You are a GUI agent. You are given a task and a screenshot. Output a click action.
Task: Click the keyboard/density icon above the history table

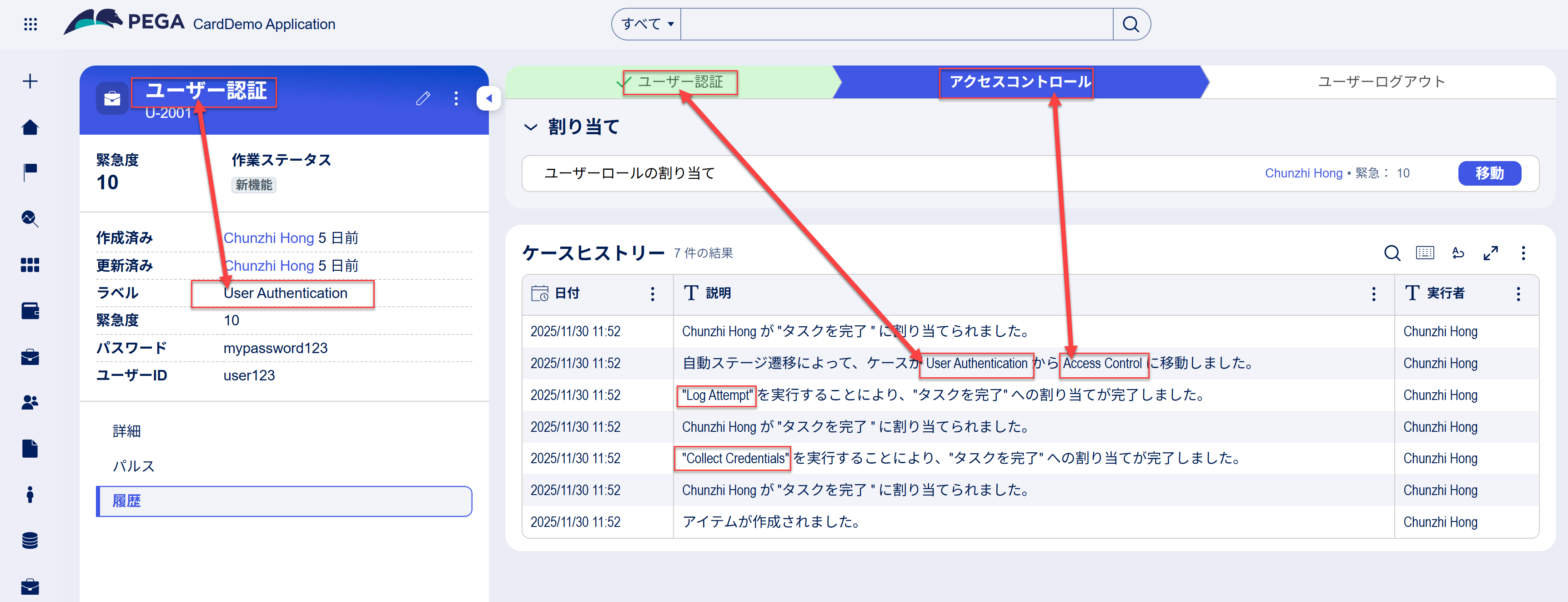(1425, 253)
